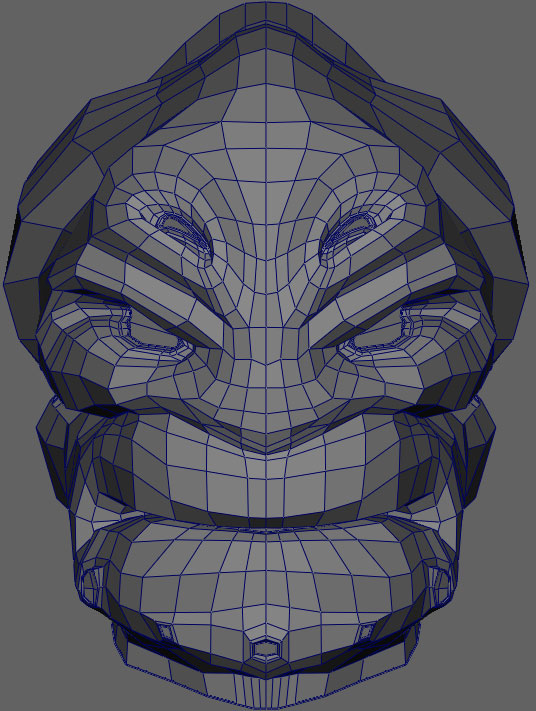Select the small rectangular hole left of chin
Viewport: 536px width, 711px height.
(x=166, y=631)
